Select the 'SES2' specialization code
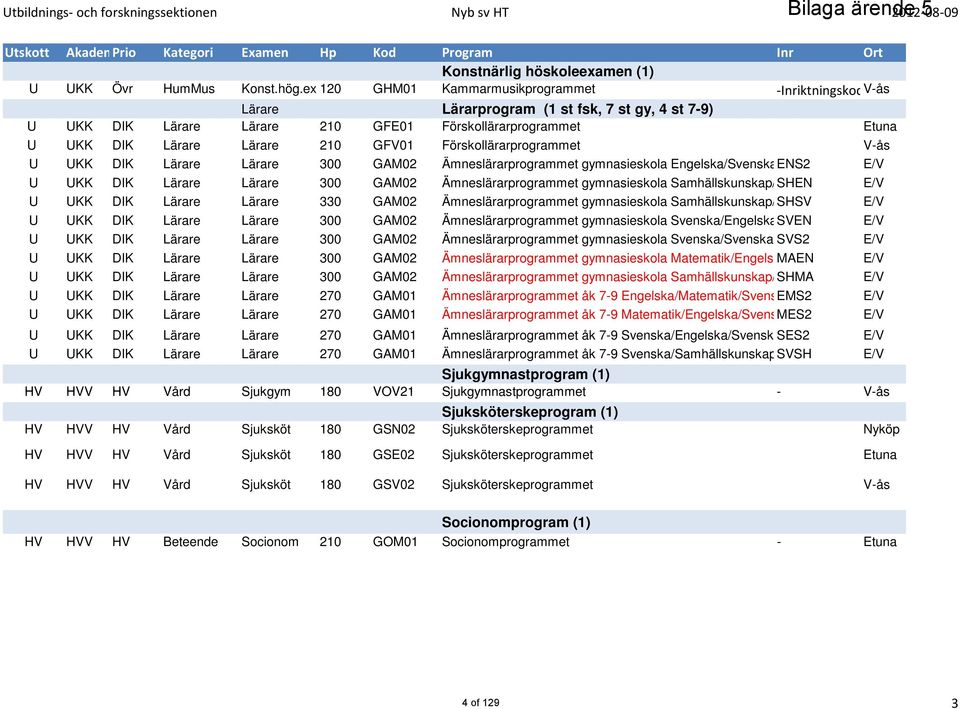 [793, 336]
